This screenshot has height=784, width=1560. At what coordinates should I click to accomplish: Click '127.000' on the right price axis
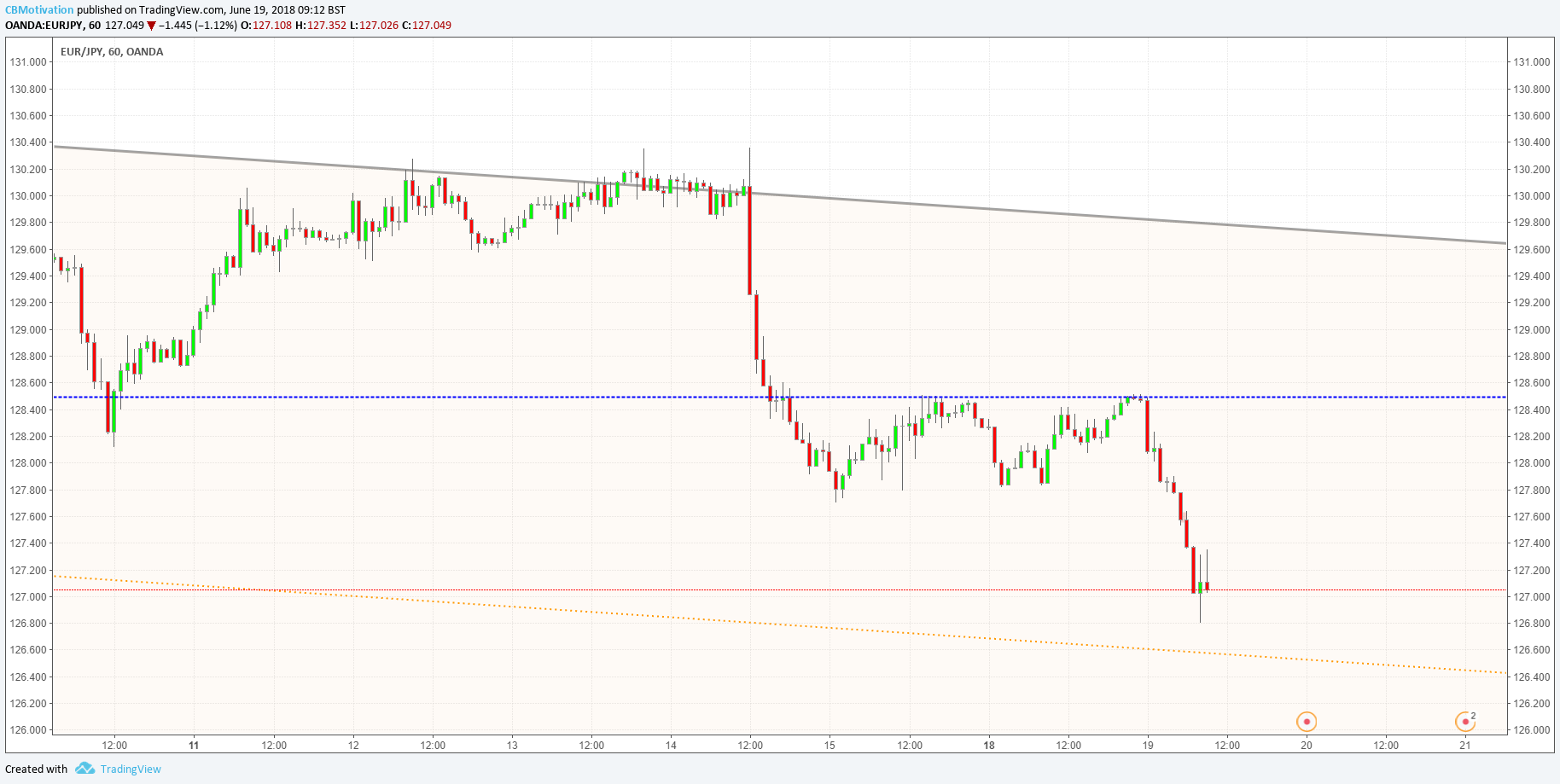tap(1532, 596)
